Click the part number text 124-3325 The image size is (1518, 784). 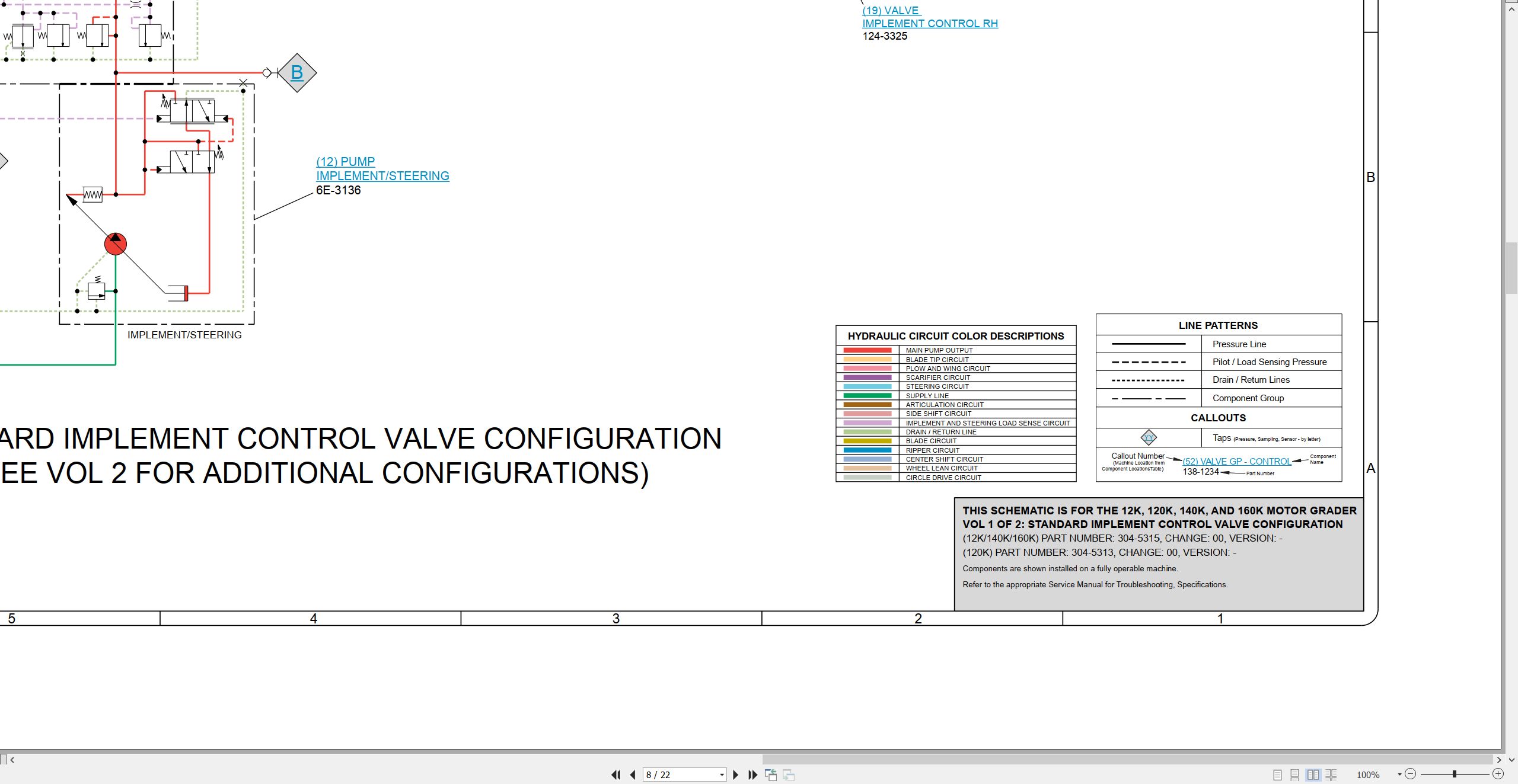click(885, 36)
